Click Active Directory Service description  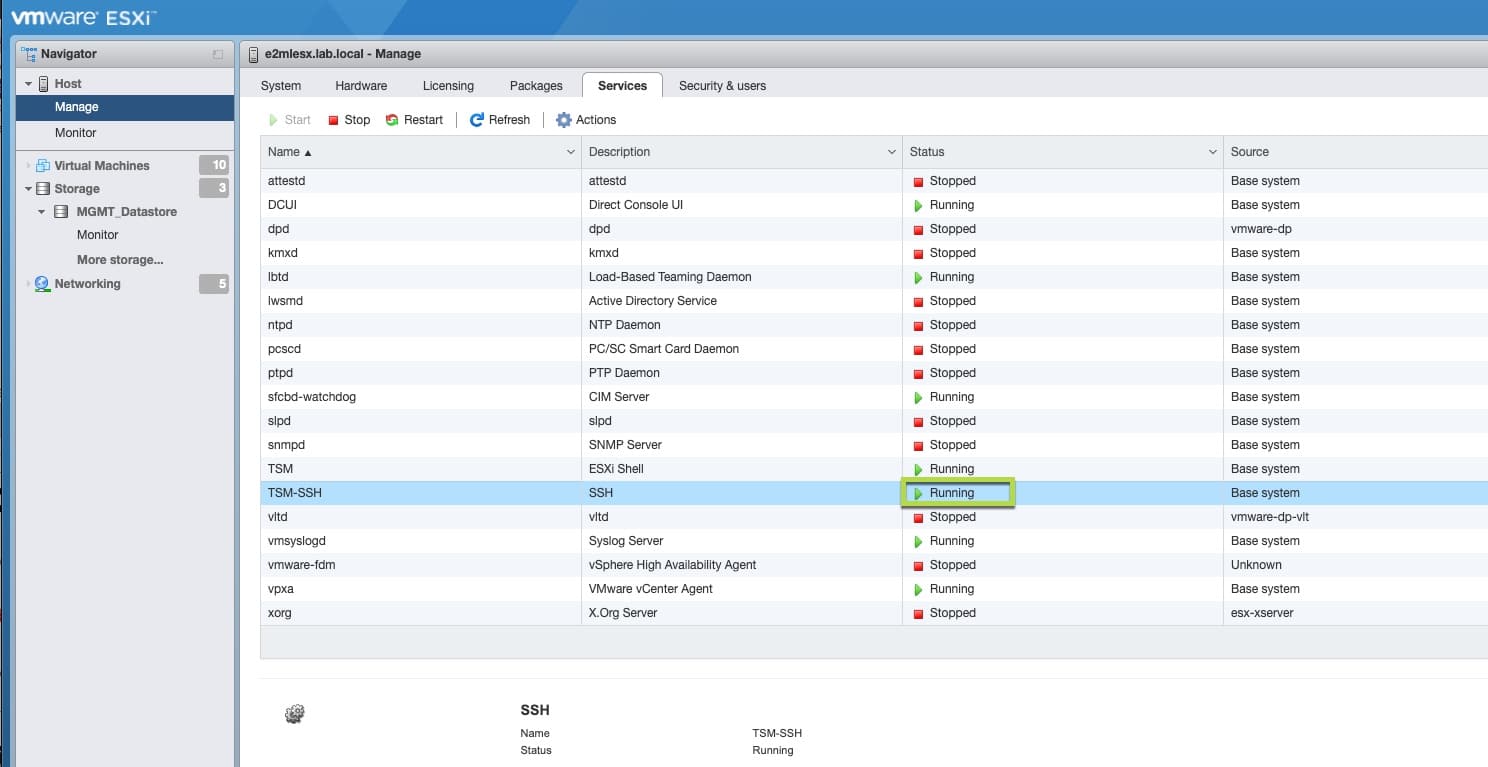(653, 301)
